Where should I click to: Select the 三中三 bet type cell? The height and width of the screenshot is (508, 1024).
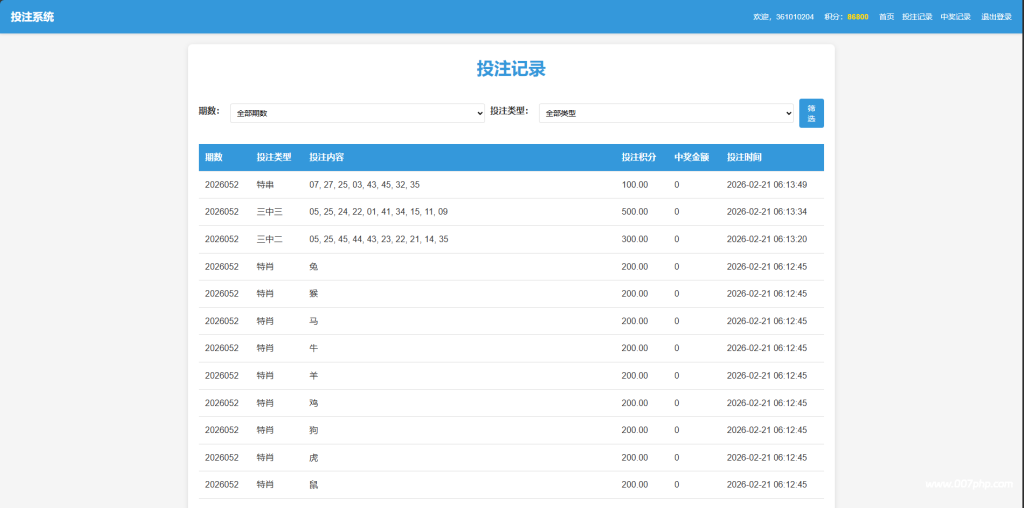pos(270,212)
